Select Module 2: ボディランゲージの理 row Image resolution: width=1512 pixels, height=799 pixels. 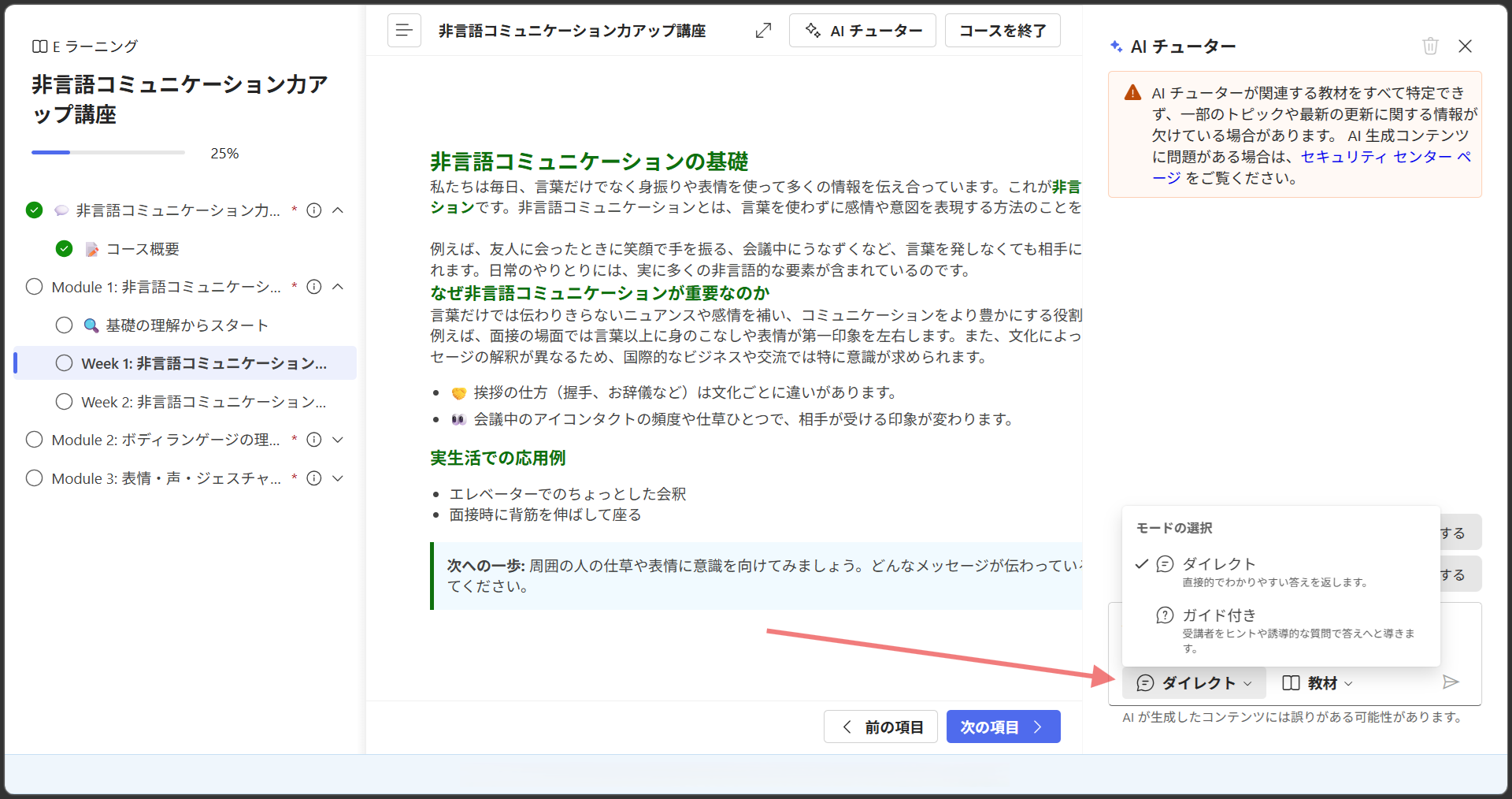165,440
